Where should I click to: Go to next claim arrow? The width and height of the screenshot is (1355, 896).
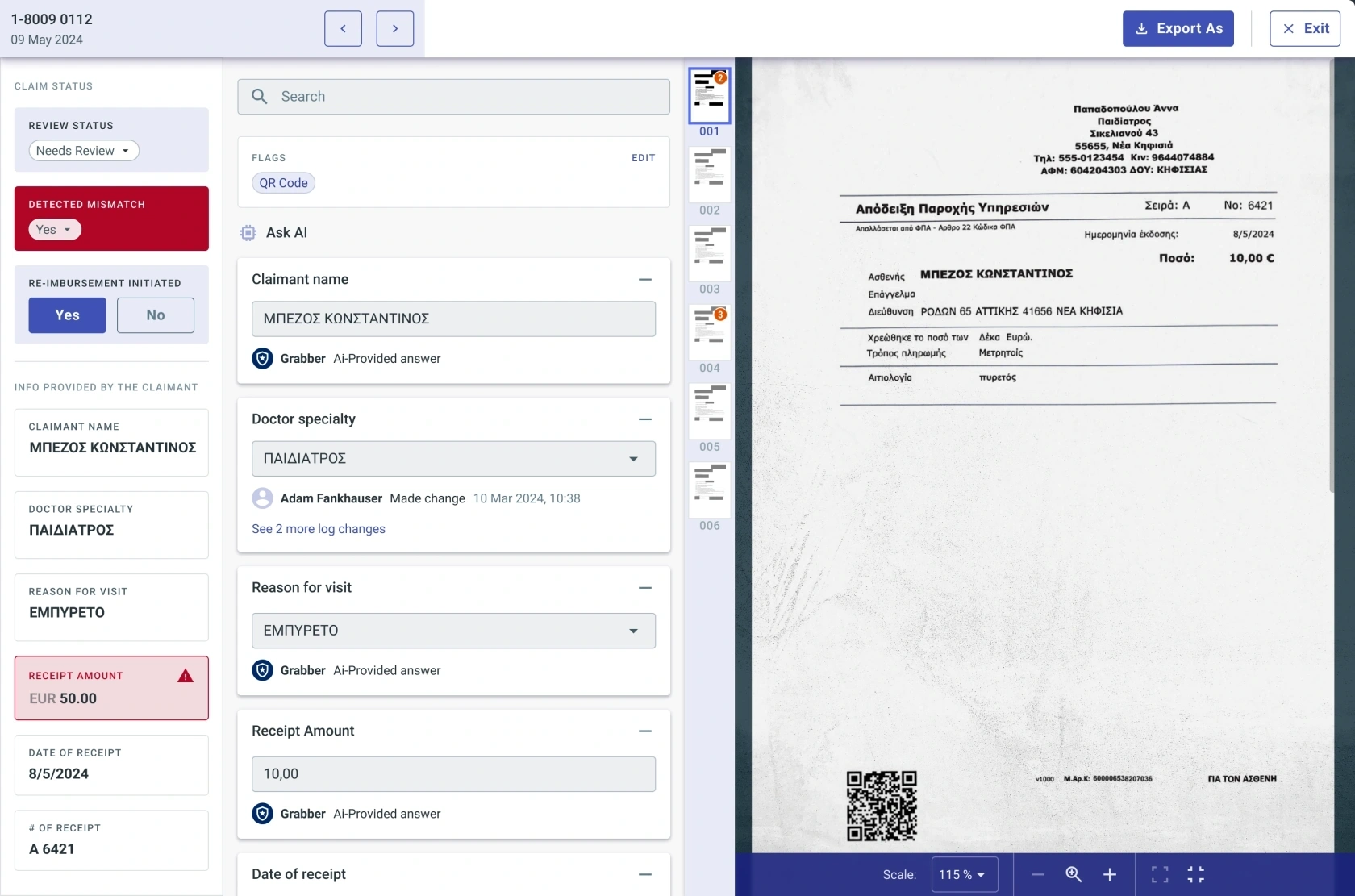394,29
